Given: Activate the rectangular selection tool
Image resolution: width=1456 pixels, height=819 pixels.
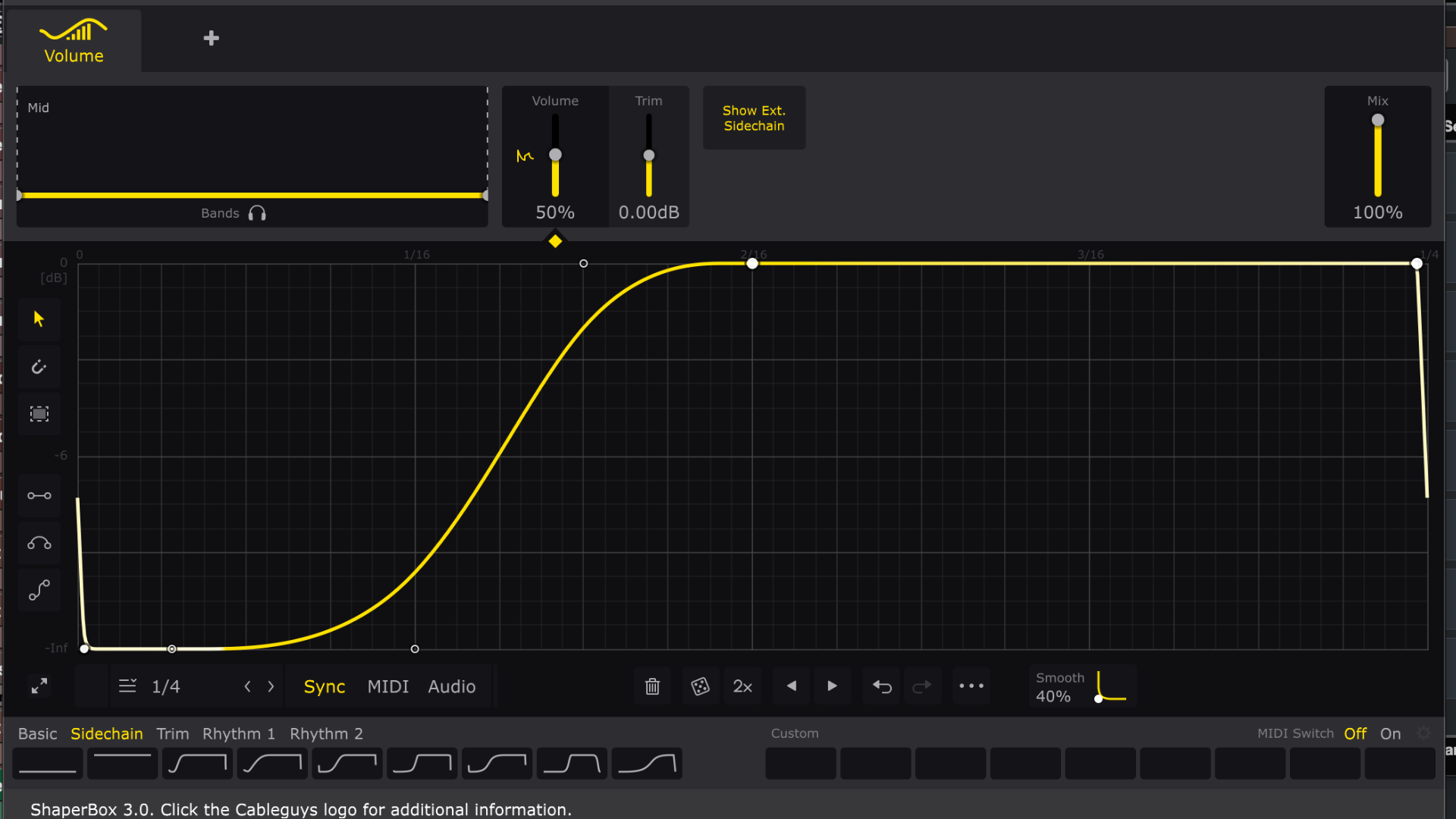Looking at the screenshot, I should point(39,414).
